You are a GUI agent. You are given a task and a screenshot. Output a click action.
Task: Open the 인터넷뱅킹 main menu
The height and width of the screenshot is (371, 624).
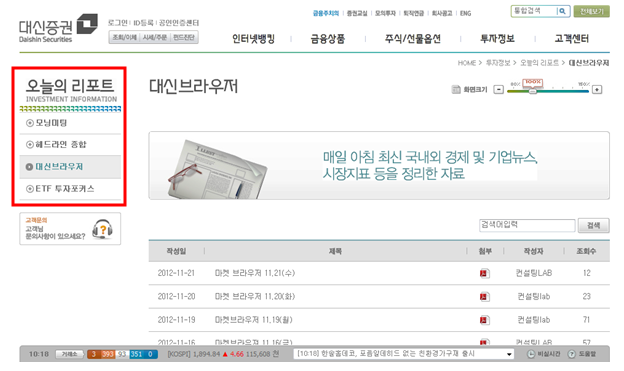254,39
